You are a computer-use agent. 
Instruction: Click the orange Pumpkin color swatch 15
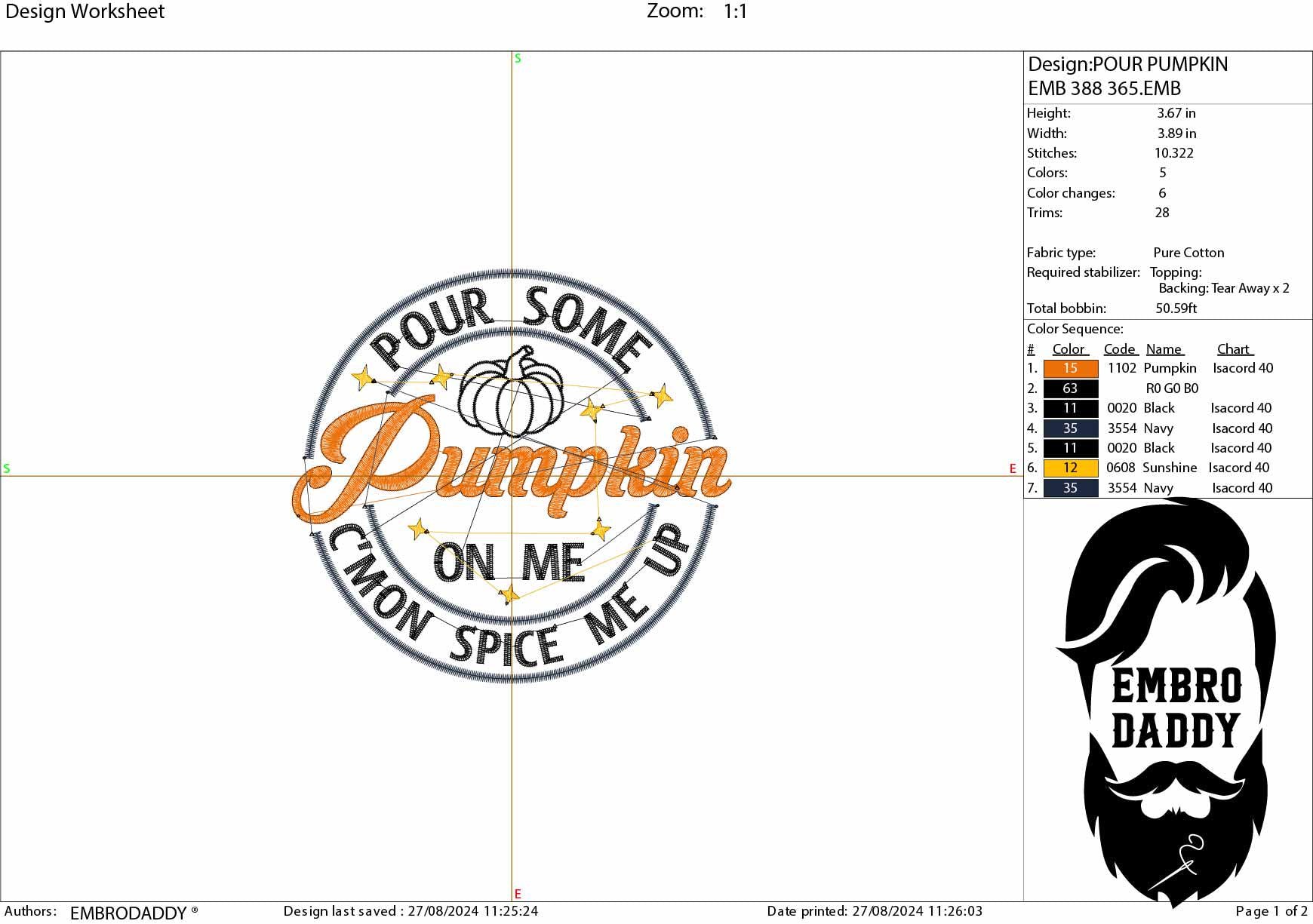(1070, 369)
